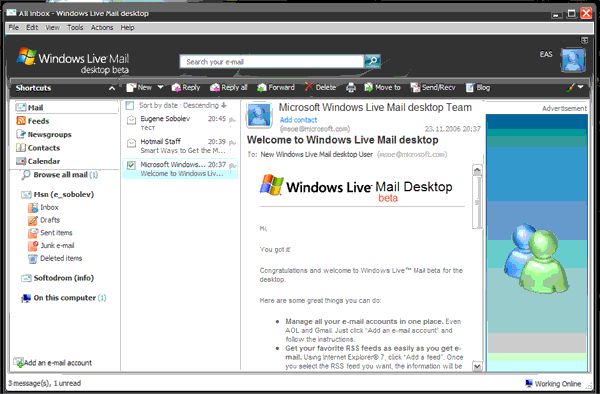Toggle the select-all checkbox in list header
Viewport: 600px width, 394px height.
click(x=130, y=105)
